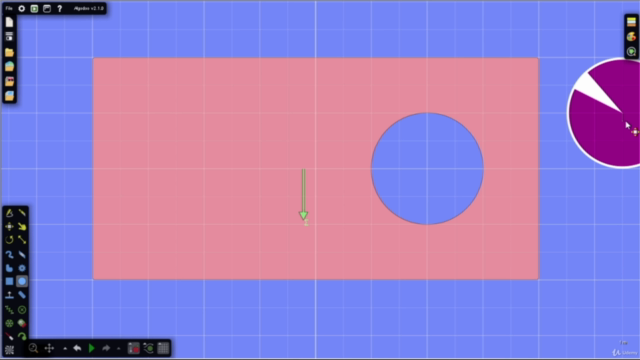The width and height of the screenshot is (640, 360).
Task: Select the Thruster tool
Action: click(x=22, y=323)
